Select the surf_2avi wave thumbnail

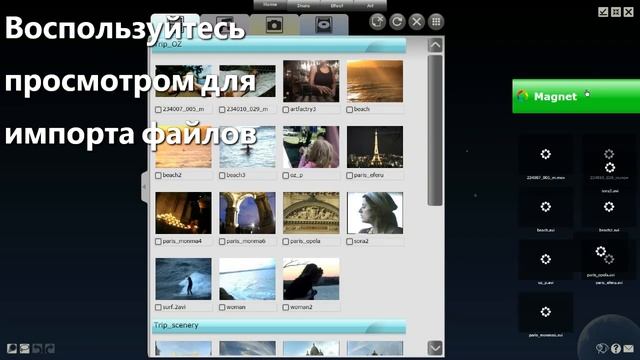pyautogui.click(x=184, y=279)
